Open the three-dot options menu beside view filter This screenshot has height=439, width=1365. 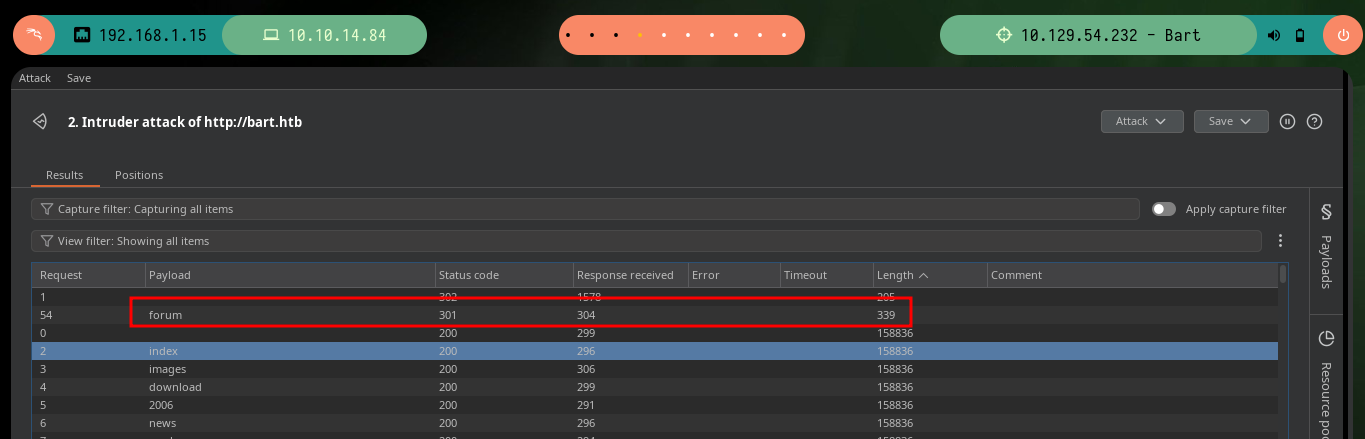(1280, 241)
